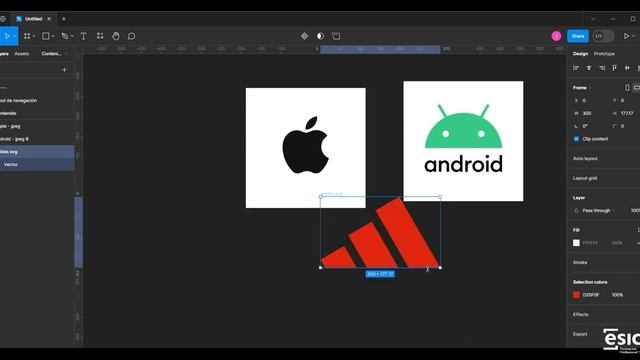Click the W width field 300

coord(587,113)
